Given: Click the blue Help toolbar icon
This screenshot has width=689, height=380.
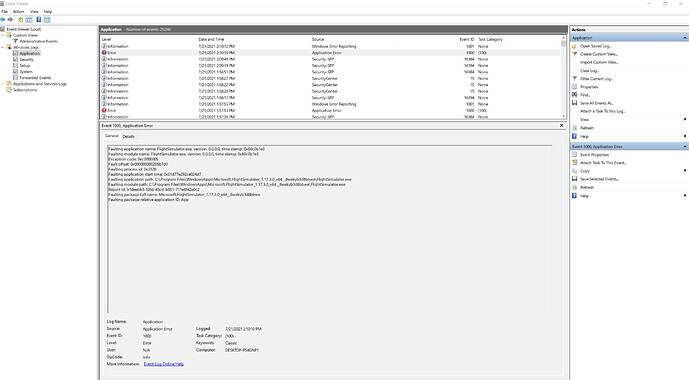Looking at the screenshot, I should tap(39, 20).
